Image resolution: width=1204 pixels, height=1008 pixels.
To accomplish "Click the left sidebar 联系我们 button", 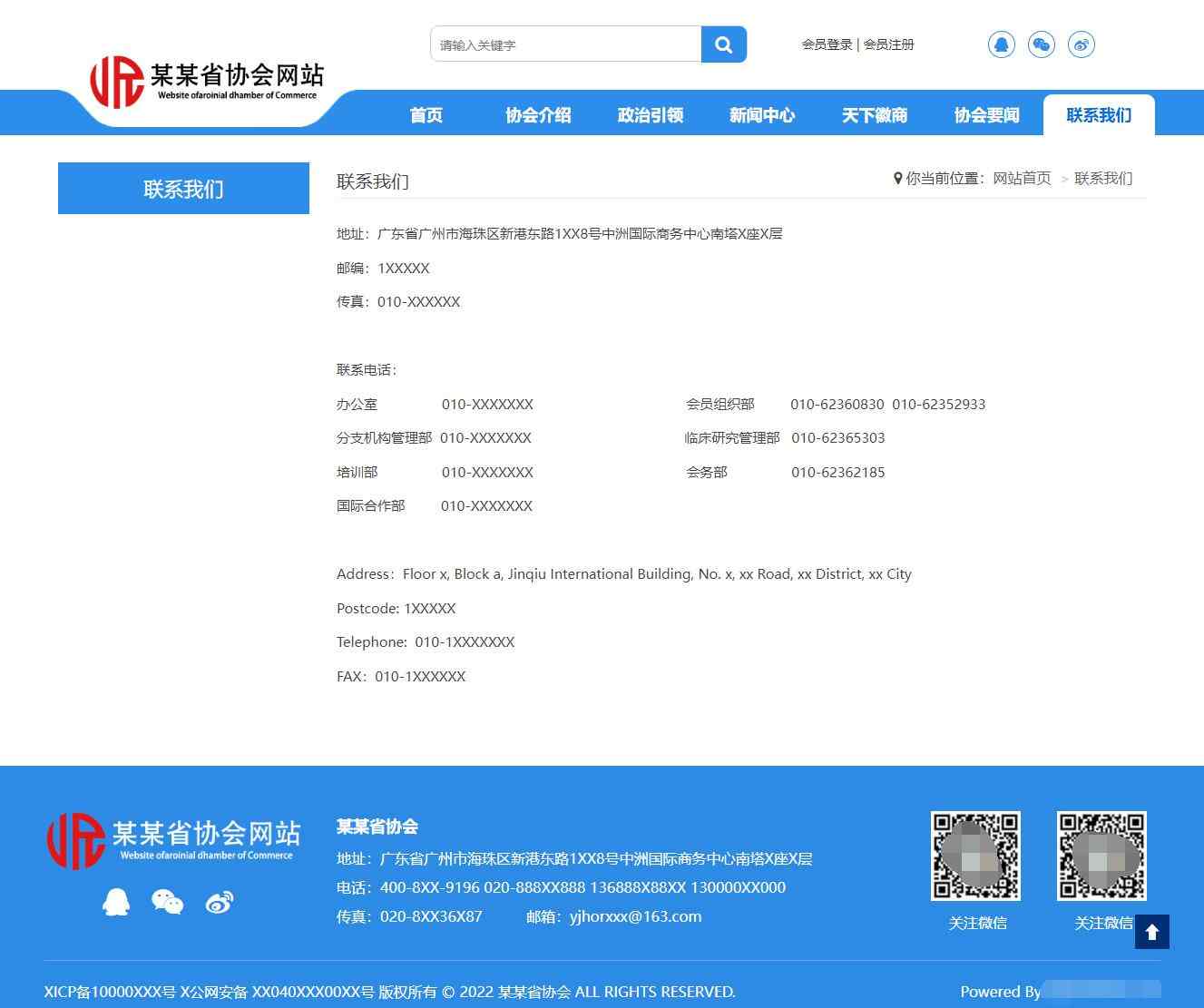I will pyautogui.click(x=183, y=189).
